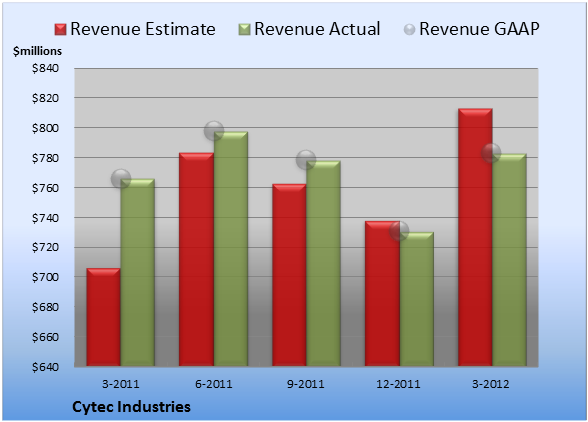Click the '3-2011' x-axis label
The height and width of the screenshot is (422, 588).
[x=121, y=384]
